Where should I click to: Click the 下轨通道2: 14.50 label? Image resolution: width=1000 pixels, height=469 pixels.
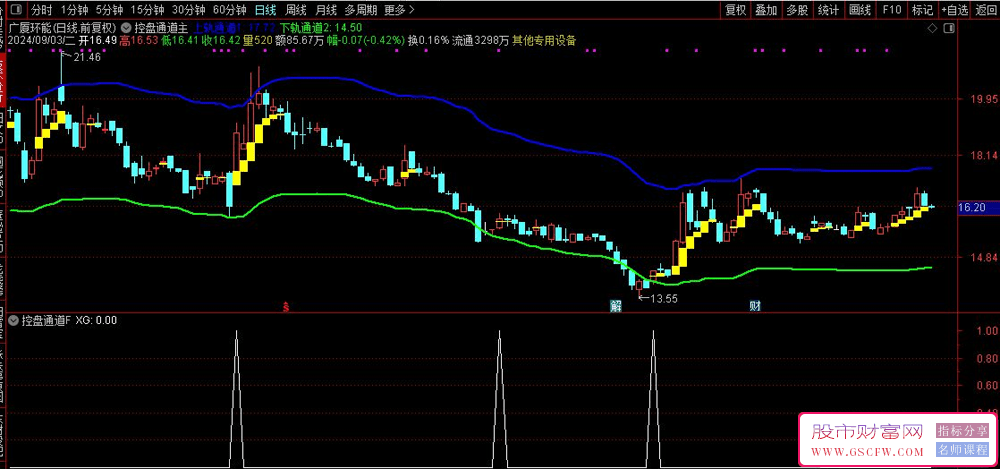pos(321,27)
